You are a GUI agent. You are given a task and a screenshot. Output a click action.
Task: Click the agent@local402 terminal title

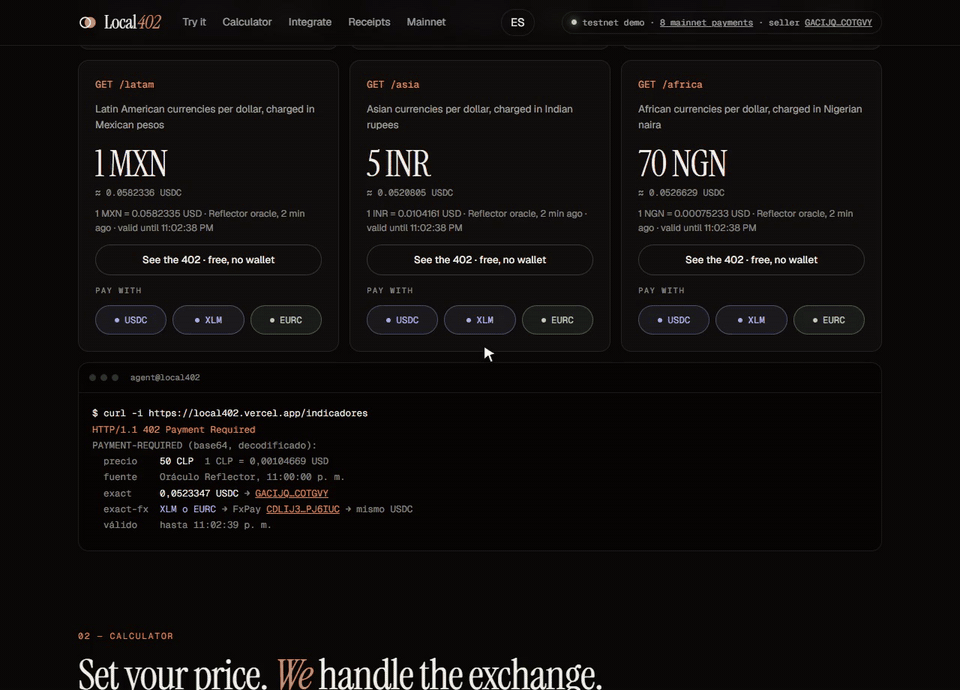165,377
